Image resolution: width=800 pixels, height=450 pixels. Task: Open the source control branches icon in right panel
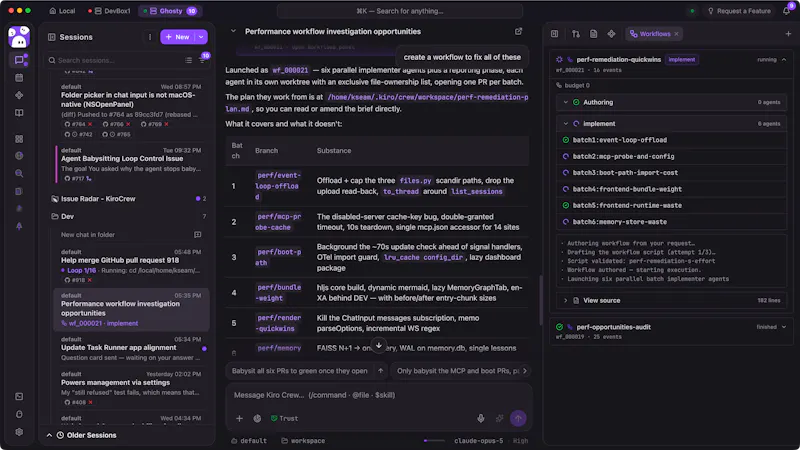point(576,34)
